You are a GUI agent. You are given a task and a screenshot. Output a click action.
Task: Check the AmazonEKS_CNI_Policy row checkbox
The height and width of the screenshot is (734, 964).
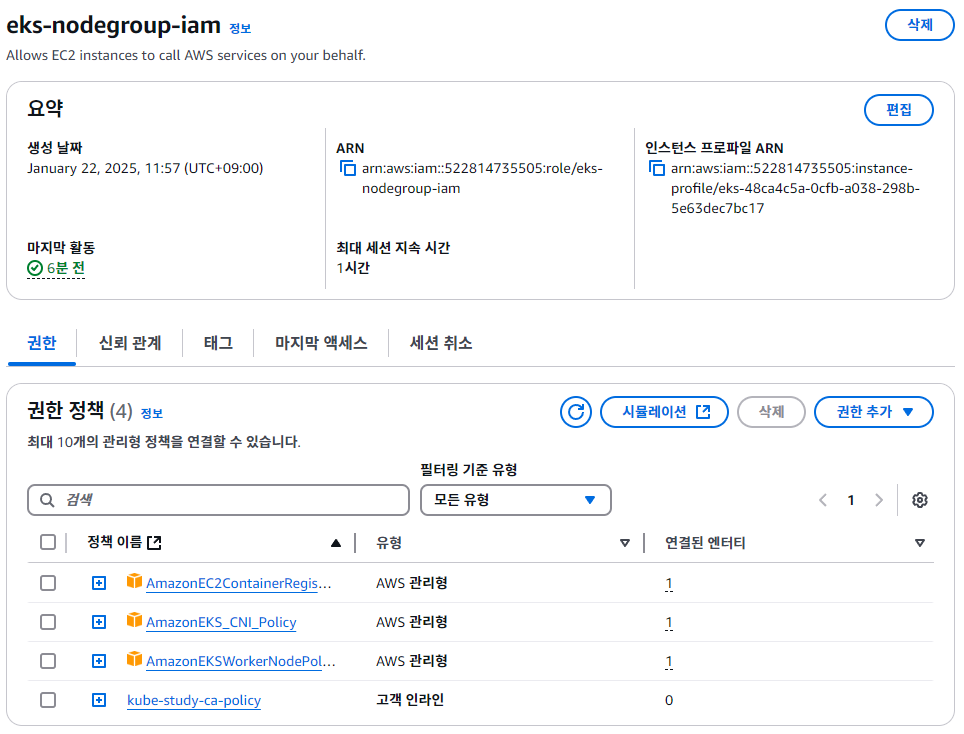[48, 622]
